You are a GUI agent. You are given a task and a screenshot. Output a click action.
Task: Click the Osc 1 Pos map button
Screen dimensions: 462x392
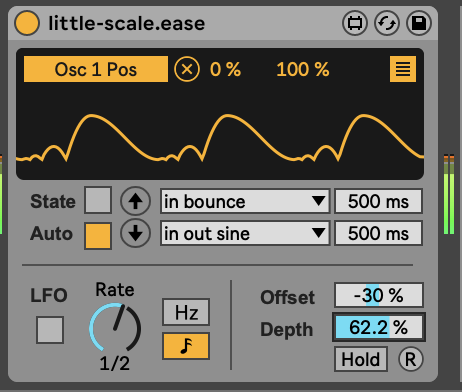coord(96,69)
